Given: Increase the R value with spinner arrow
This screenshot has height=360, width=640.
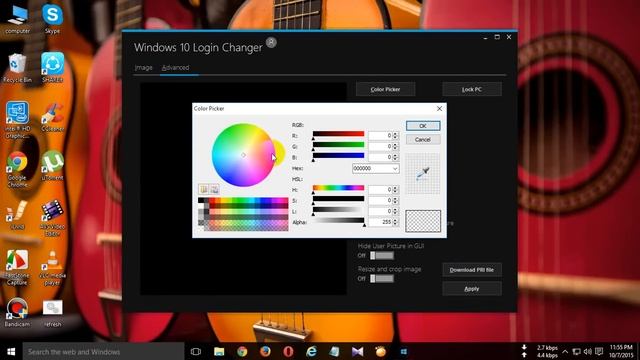Looking at the screenshot, I should (x=395, y=133).
